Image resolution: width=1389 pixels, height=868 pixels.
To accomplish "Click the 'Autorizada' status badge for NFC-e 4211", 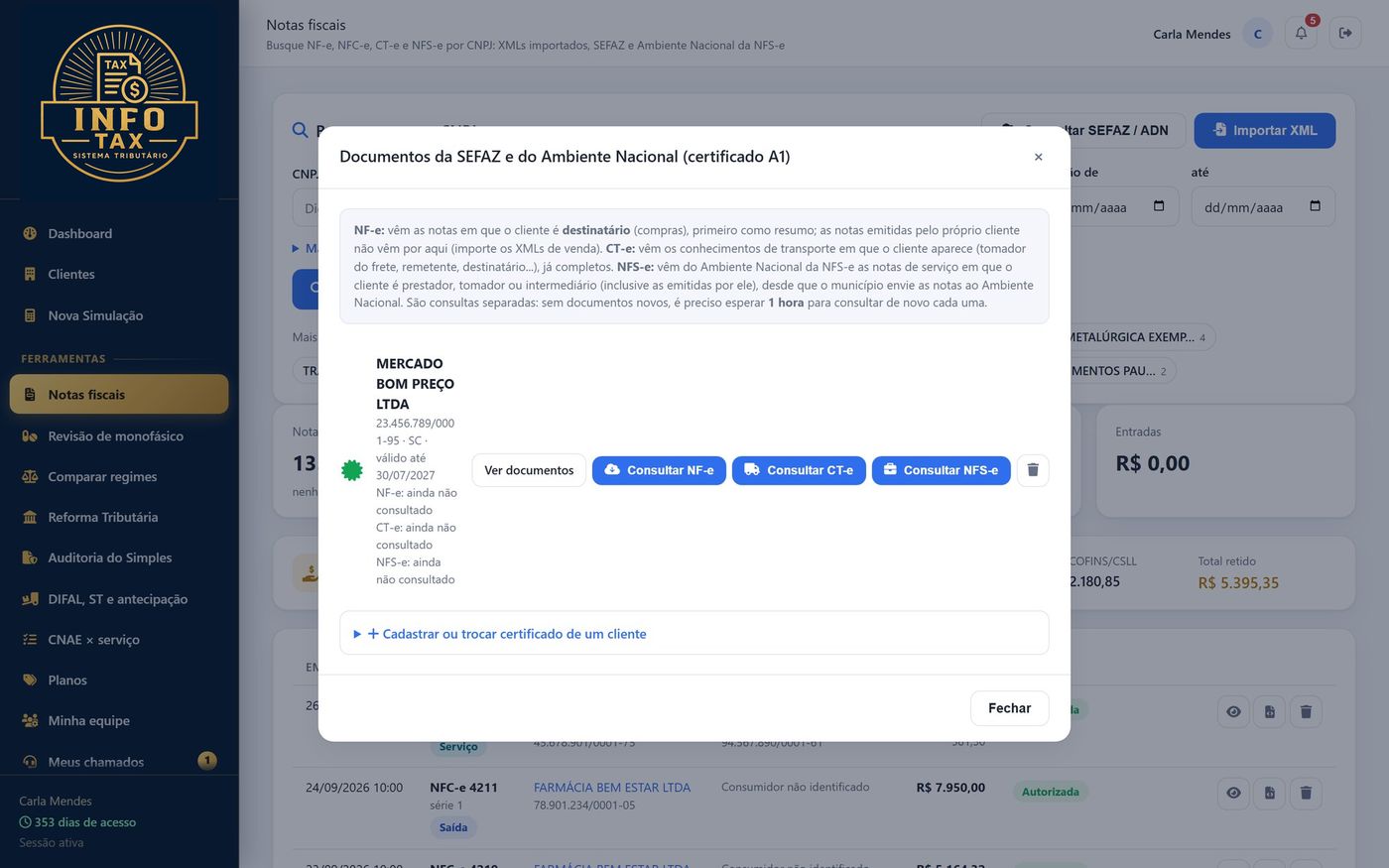I will tap(1051, 792).
